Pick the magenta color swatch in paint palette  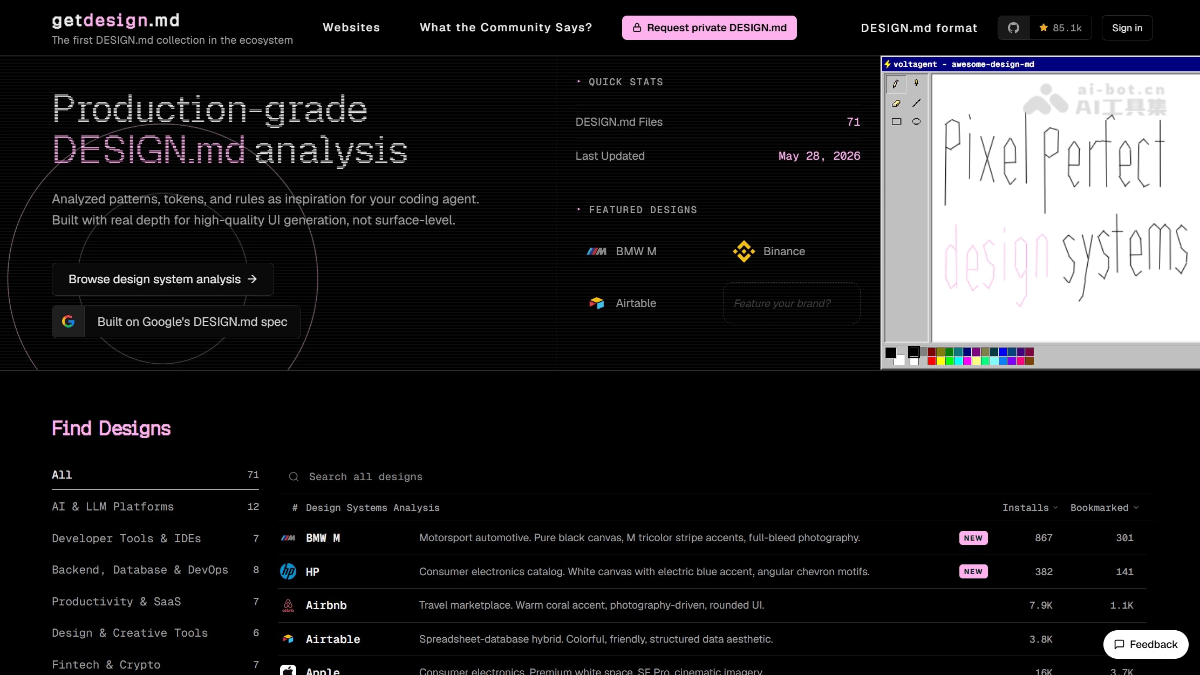pos(967,361)
